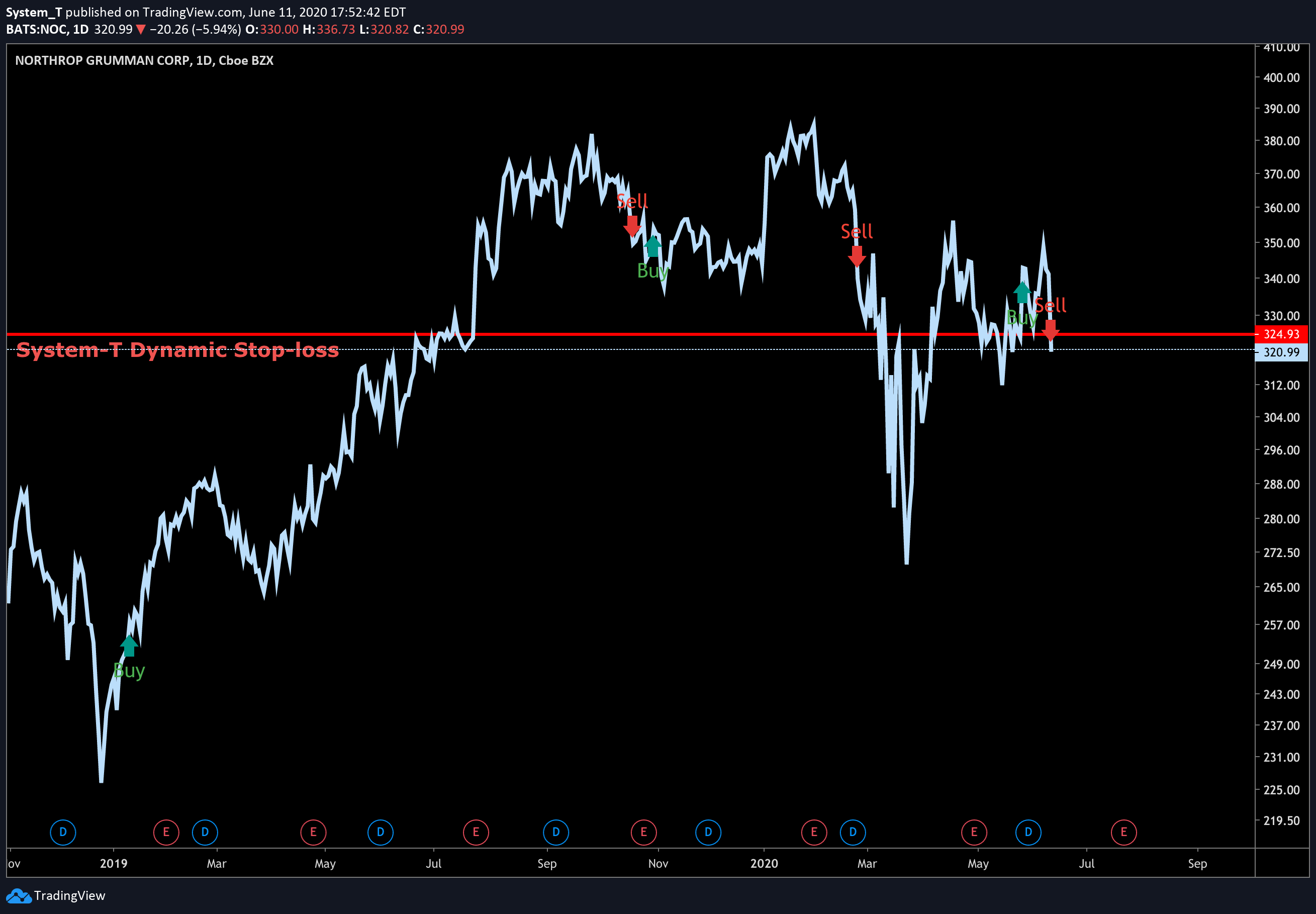The image size is (1316, 914).
Task: Select the earnings marker just before May 2020
Action: click(x=974, y=832)
